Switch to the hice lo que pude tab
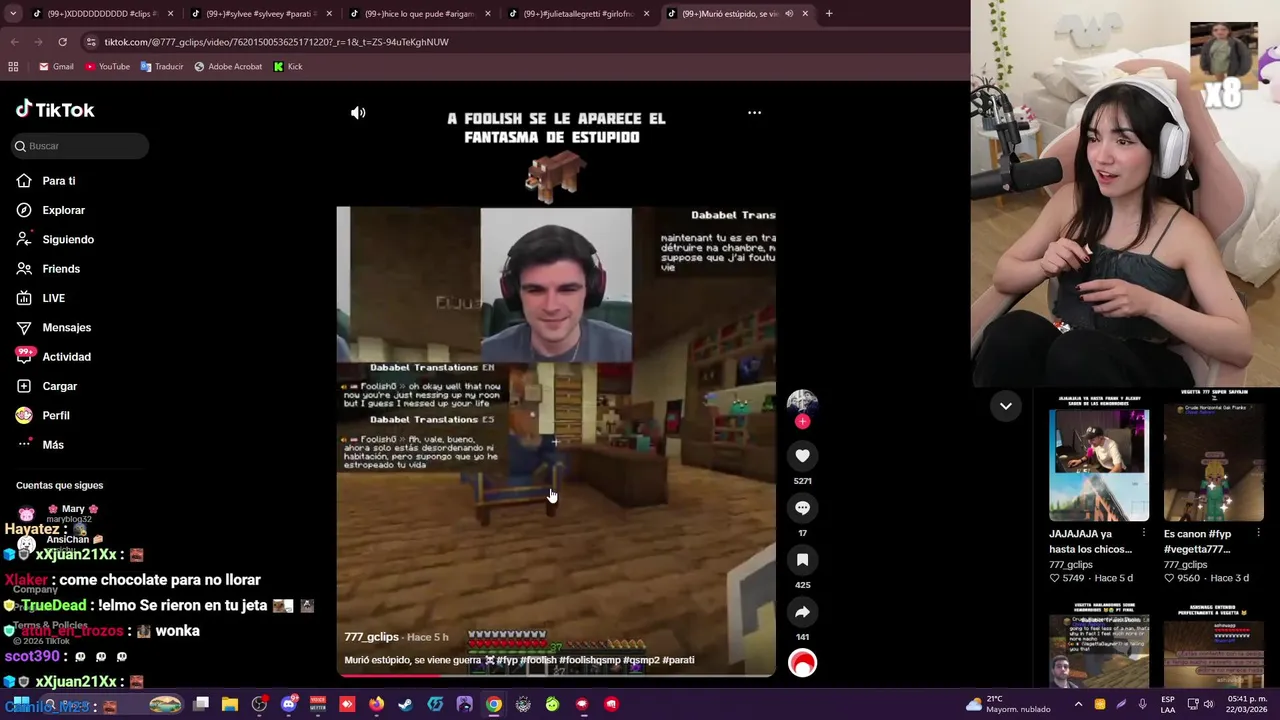Screen dimensions: 1280x720 418,14
